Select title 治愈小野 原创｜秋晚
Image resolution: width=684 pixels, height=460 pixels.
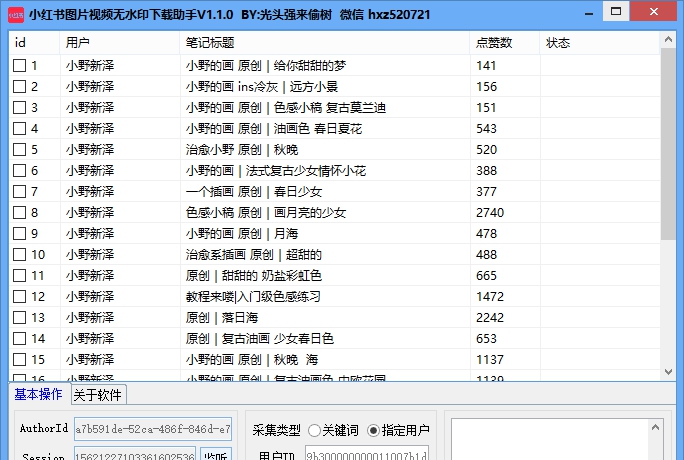click(x=242, y=150)
